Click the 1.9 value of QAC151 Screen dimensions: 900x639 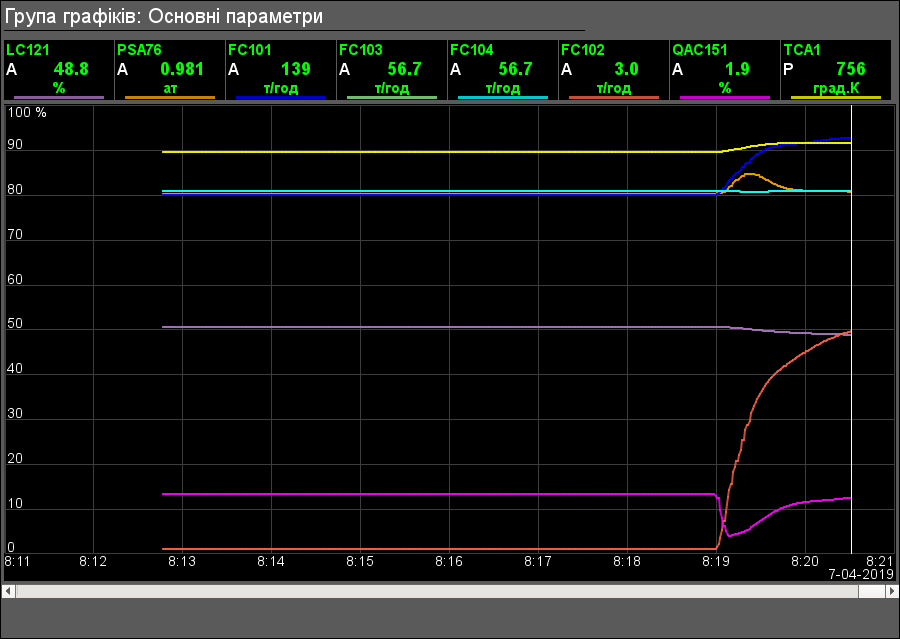click(x=737, y=69)
